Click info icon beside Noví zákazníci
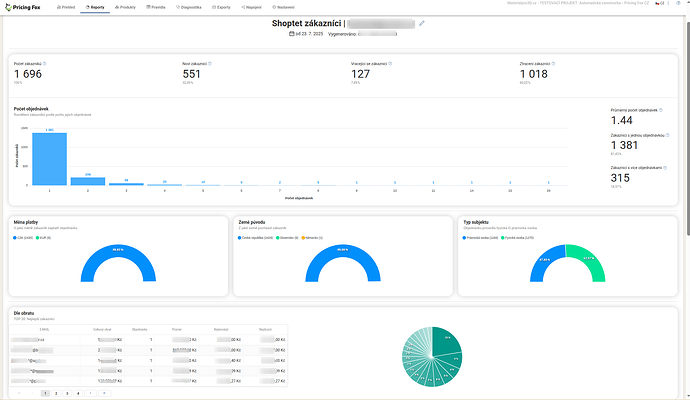The height and width of the screenshot is (400, 690). pyautogui.click(x=213, y=63)
